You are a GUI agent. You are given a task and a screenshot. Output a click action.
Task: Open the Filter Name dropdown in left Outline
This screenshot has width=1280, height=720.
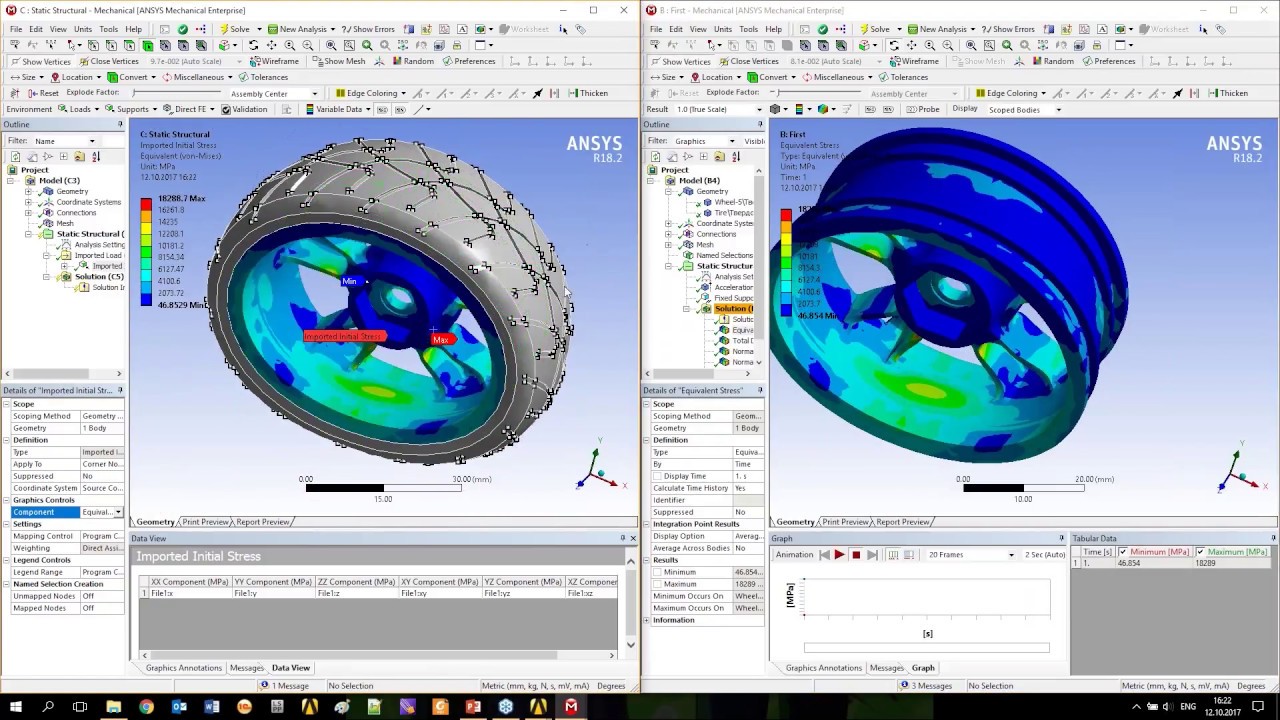92,141
